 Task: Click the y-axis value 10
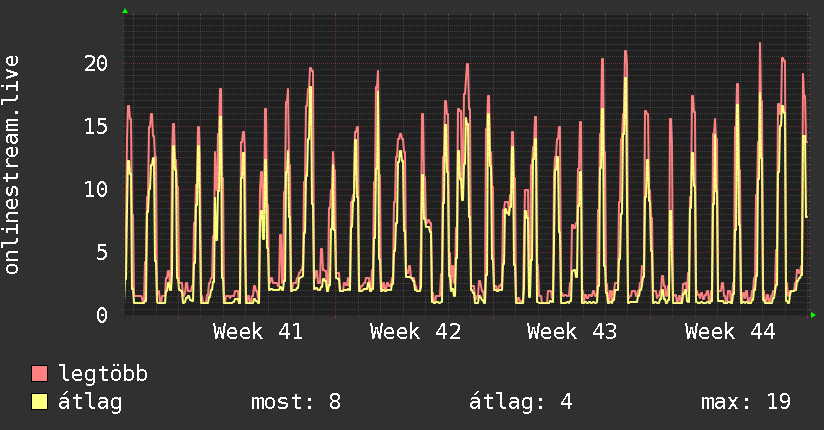point(96,189)
